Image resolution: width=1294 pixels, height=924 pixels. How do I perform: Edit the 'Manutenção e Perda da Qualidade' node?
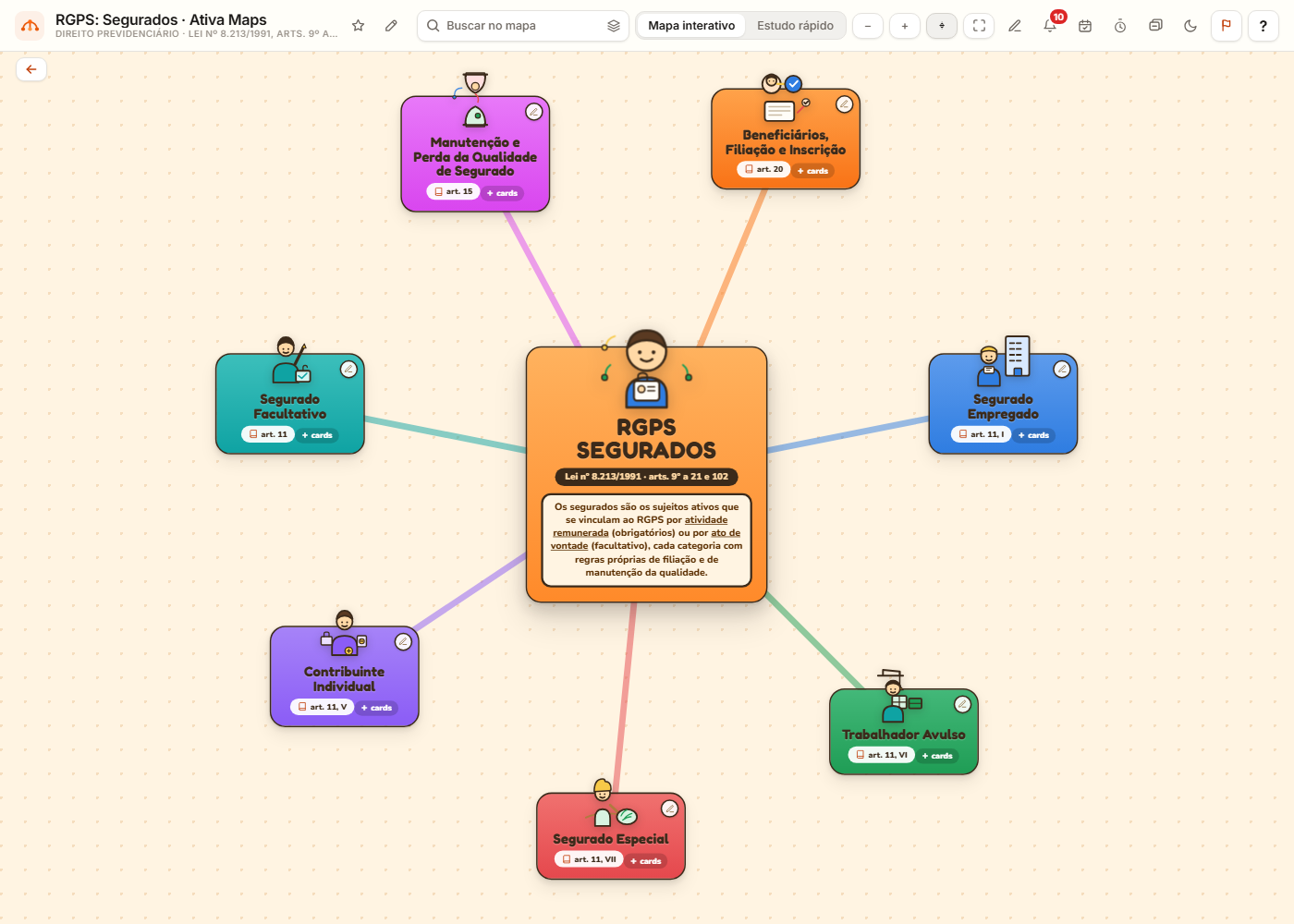[x=533, y=112]
